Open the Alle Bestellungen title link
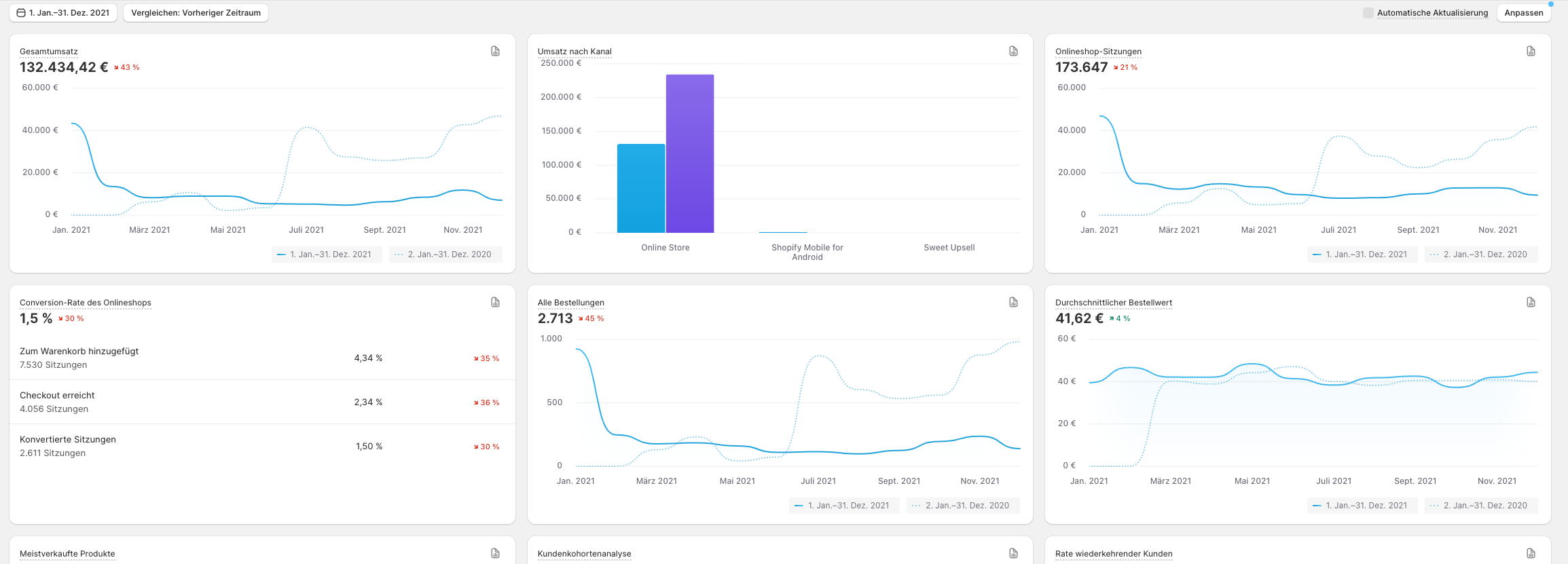 [570, 303]
